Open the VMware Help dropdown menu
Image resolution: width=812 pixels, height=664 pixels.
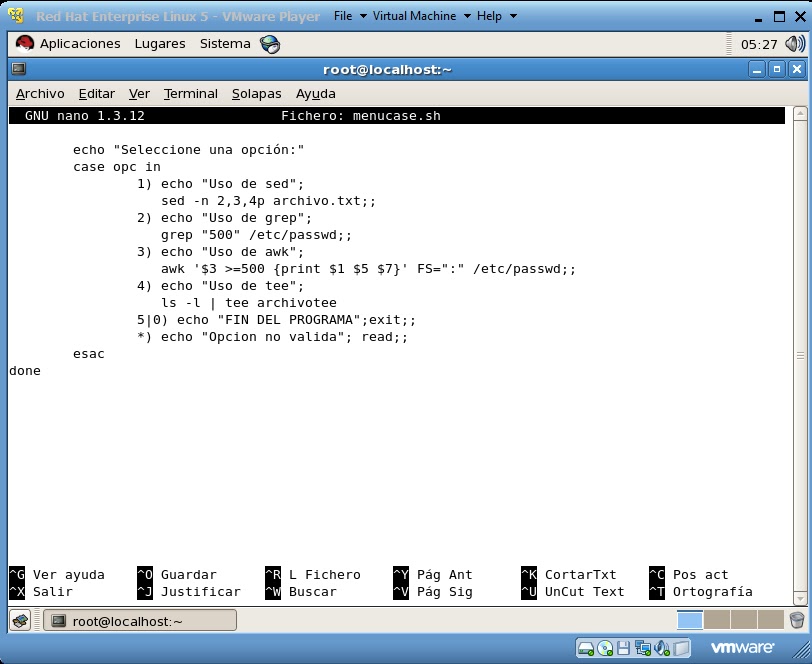497,16
